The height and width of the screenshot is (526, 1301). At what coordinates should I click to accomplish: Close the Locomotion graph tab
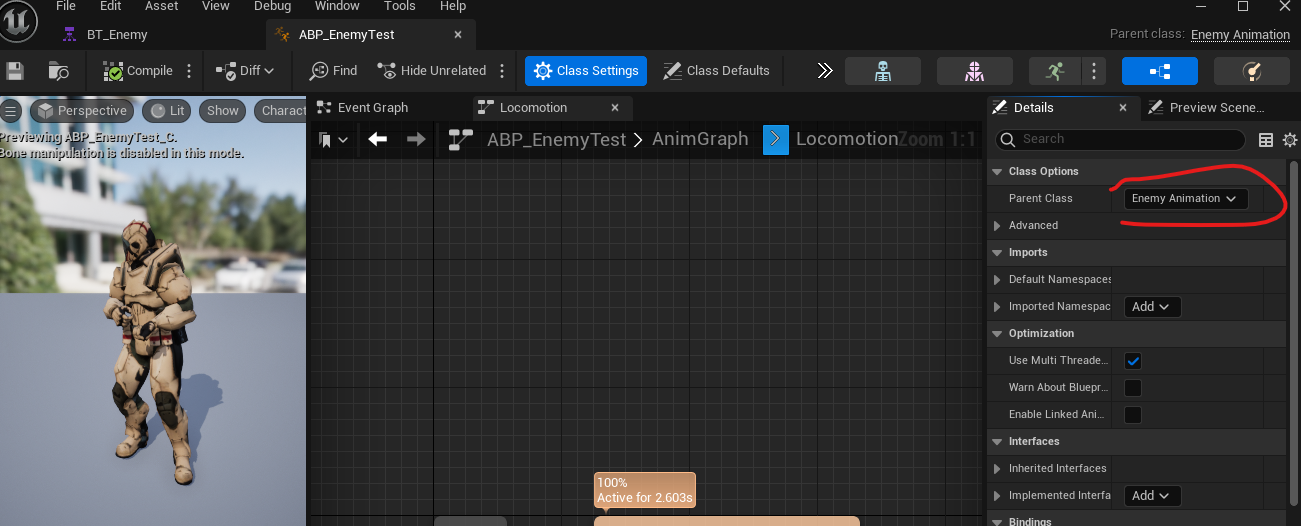[x=615, y=108]
